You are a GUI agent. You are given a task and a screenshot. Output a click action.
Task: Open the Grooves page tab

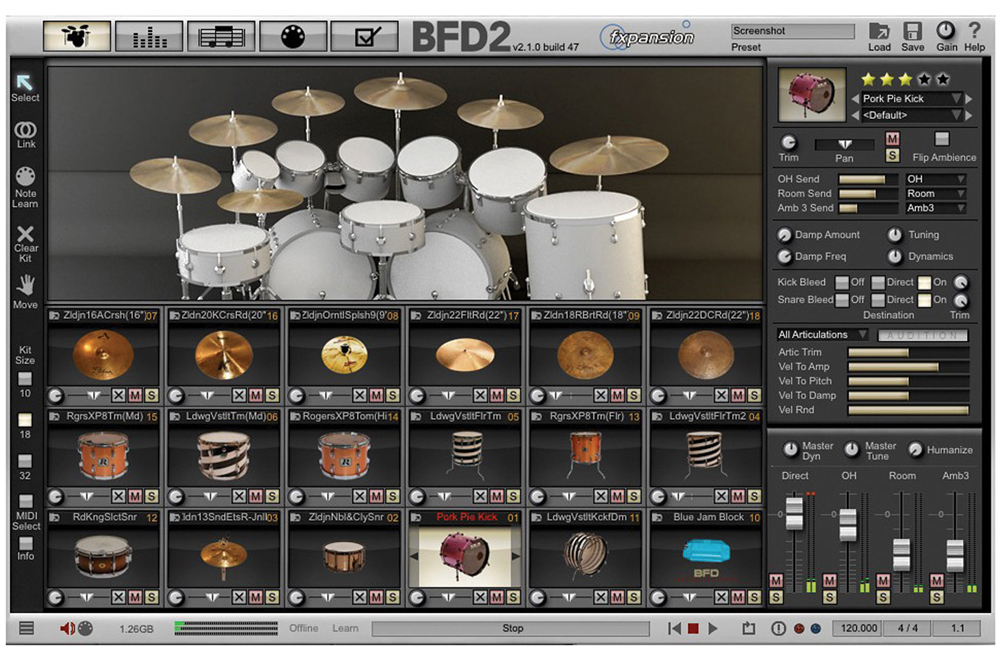221,36
